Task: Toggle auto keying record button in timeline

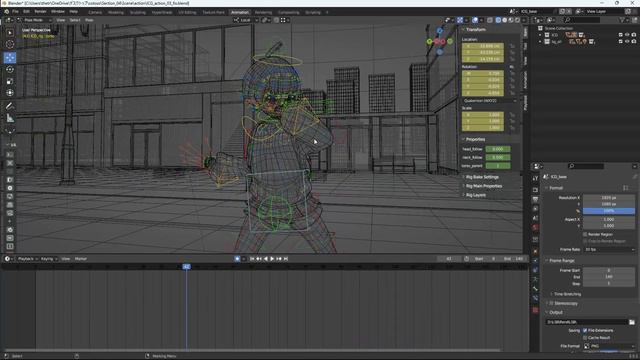Action: coord(237,259)
